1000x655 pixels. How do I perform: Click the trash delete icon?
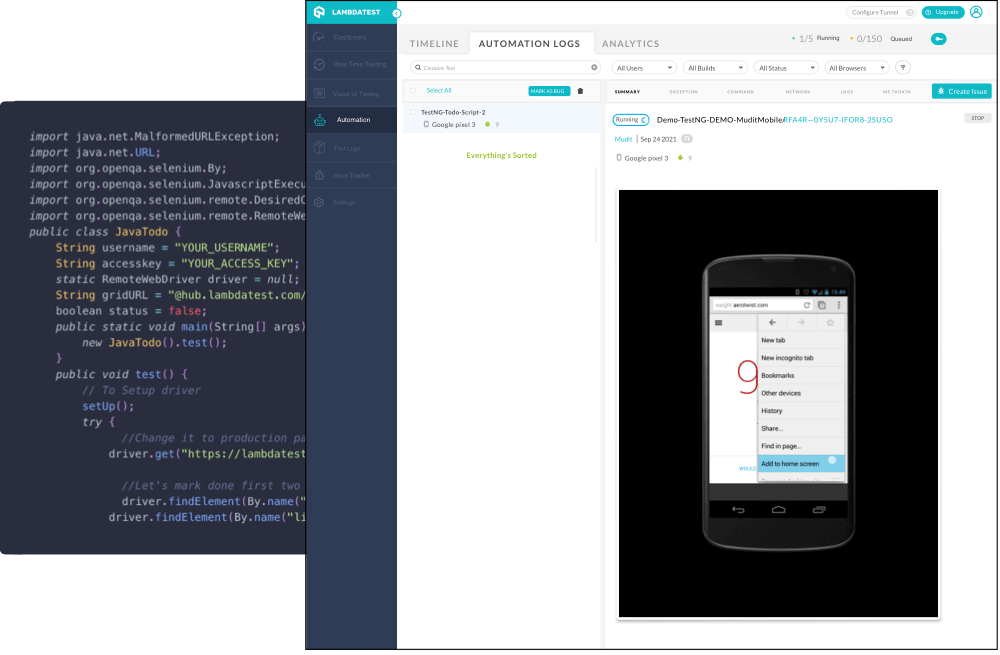580,91
